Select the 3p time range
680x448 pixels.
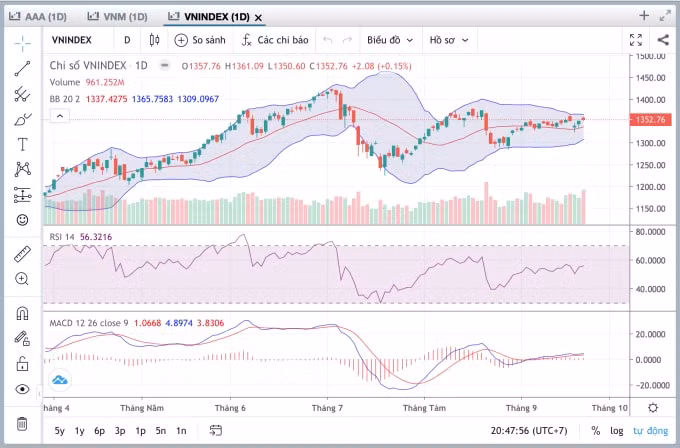point(120,431)
